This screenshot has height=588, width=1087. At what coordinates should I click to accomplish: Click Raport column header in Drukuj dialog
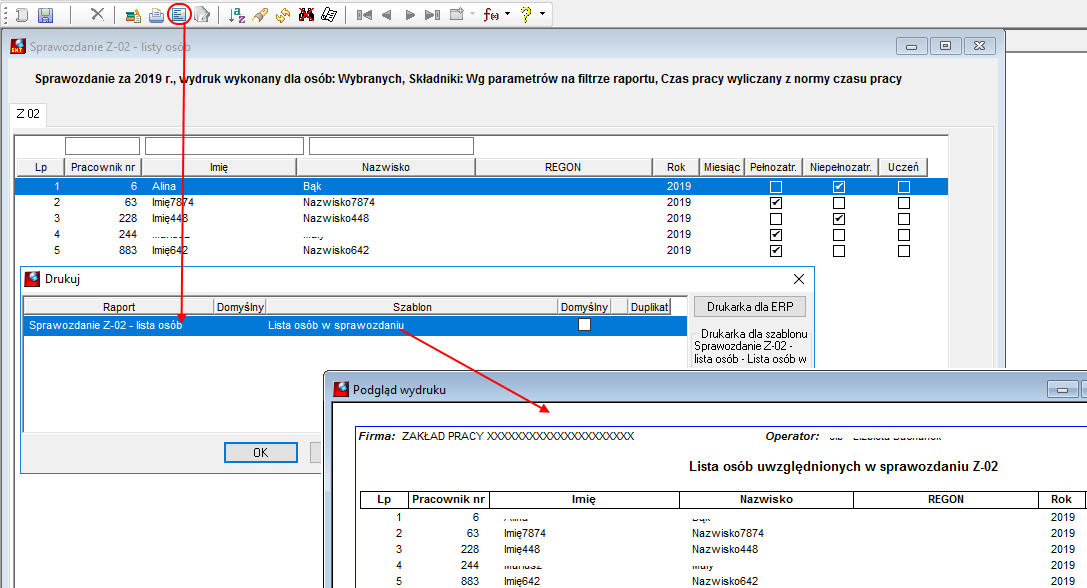[x=119, y=307]
